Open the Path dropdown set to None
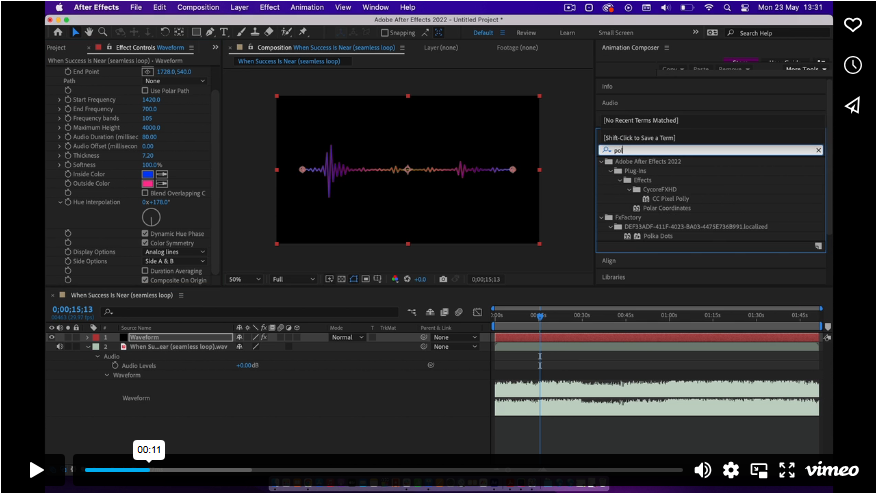877x494 pixels. coord(174,81)
